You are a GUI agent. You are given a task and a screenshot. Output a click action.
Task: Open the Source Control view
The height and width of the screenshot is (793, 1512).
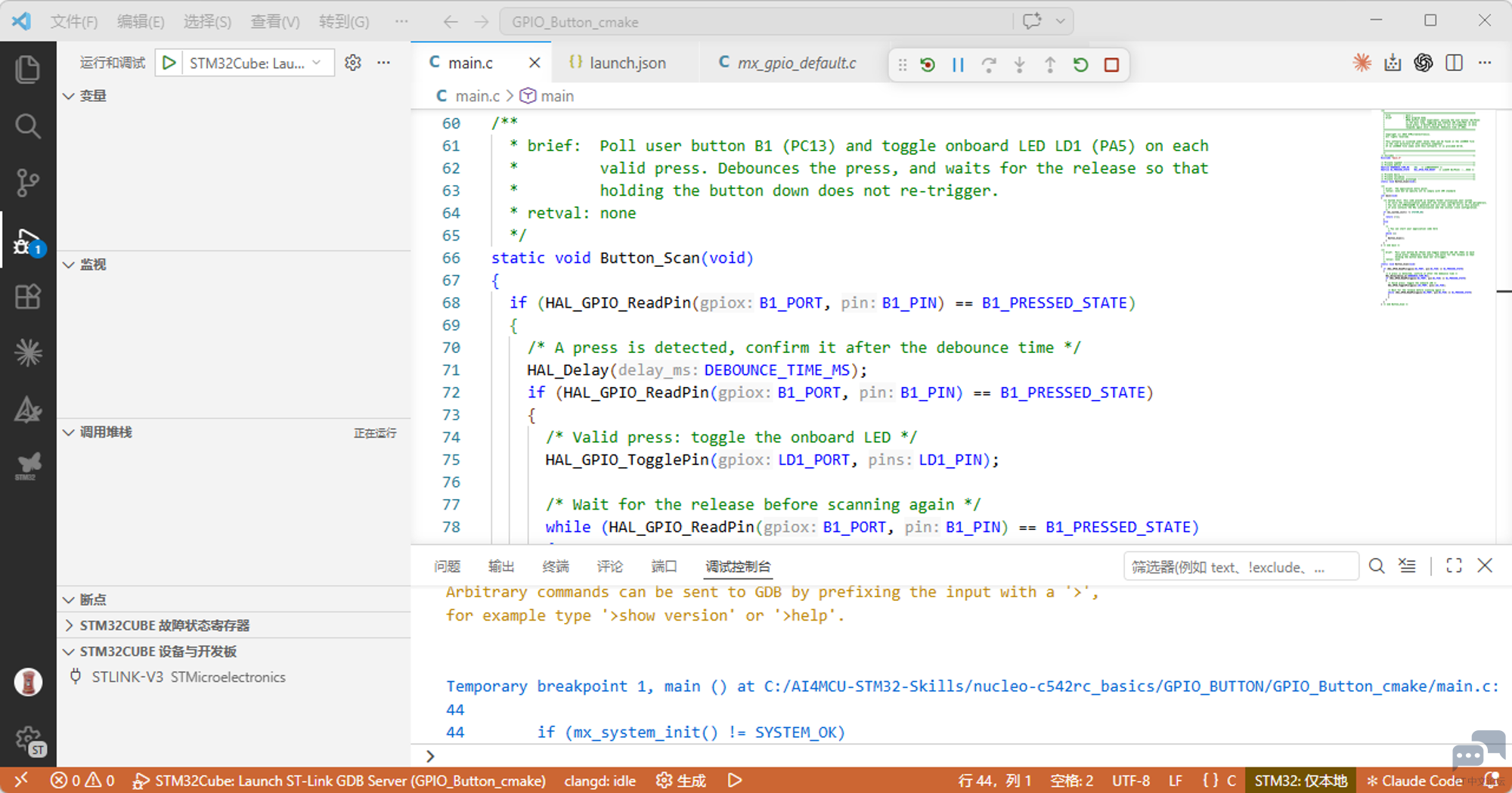pos(28,182)
